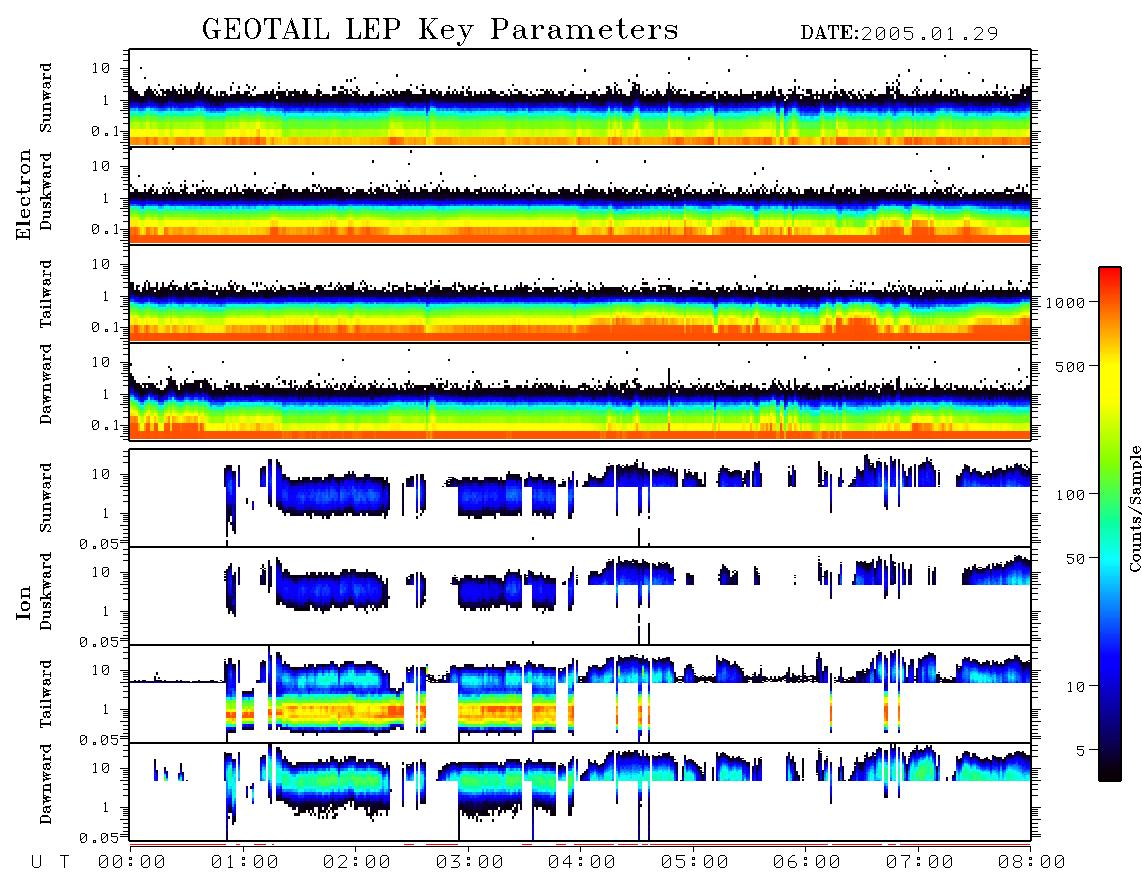Viewport: 1142px width, 880px height.
Task: Select the Electron 'Sunward' panel label
Action: (x=46, y=98)
